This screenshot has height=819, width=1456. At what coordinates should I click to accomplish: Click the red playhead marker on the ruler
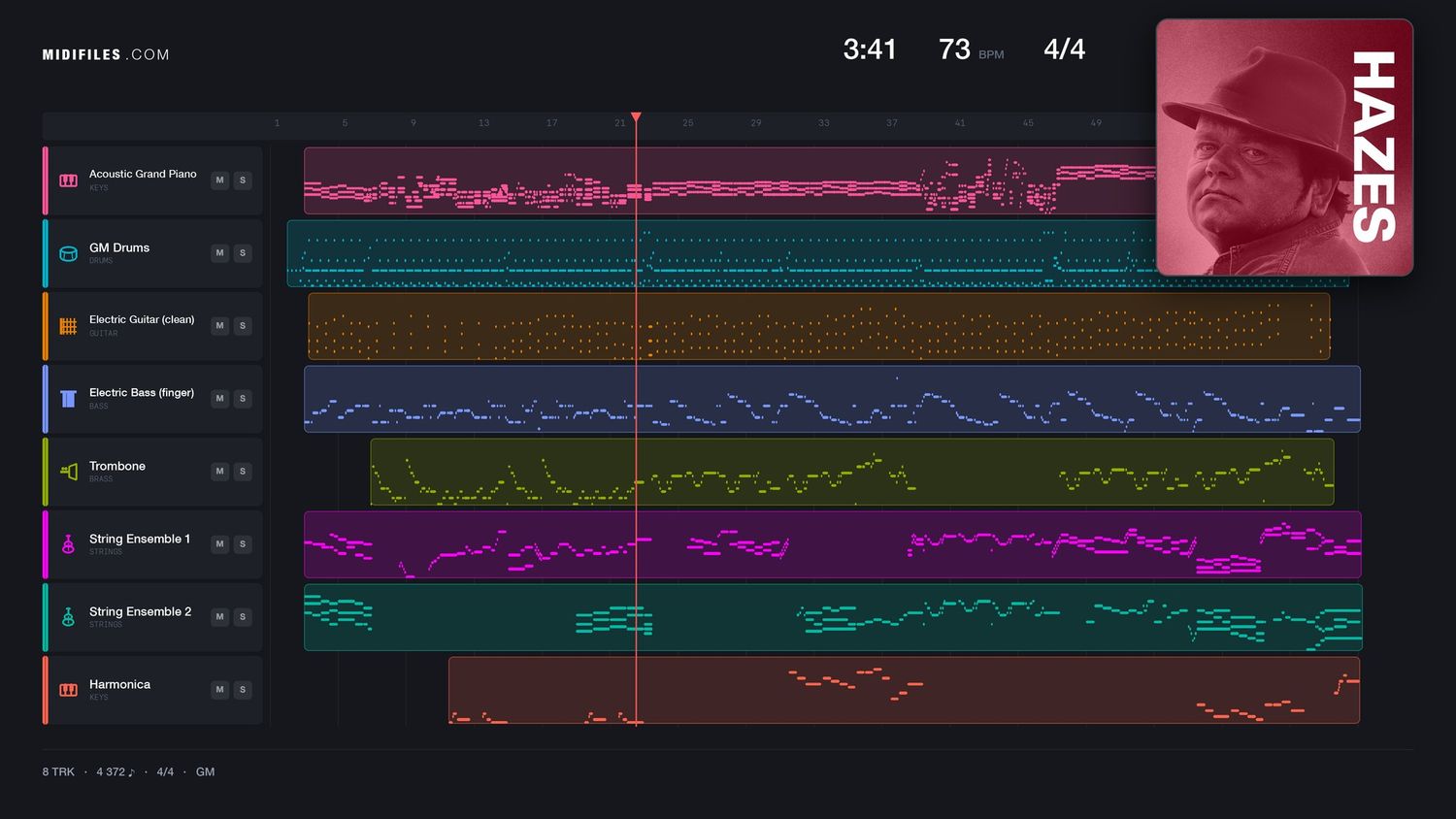tap(636, 117)
